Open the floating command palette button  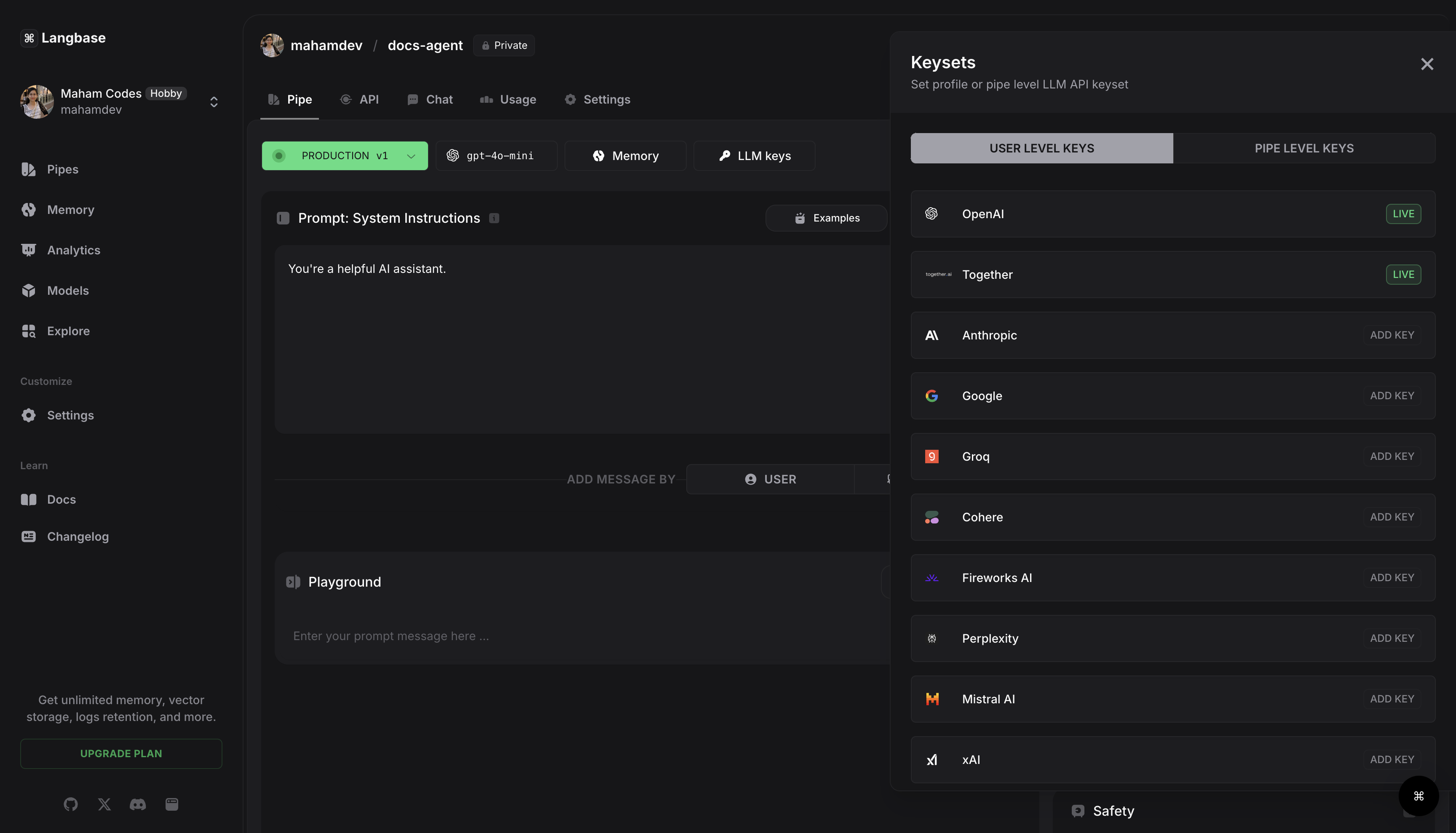click(x=1418, y=796)
